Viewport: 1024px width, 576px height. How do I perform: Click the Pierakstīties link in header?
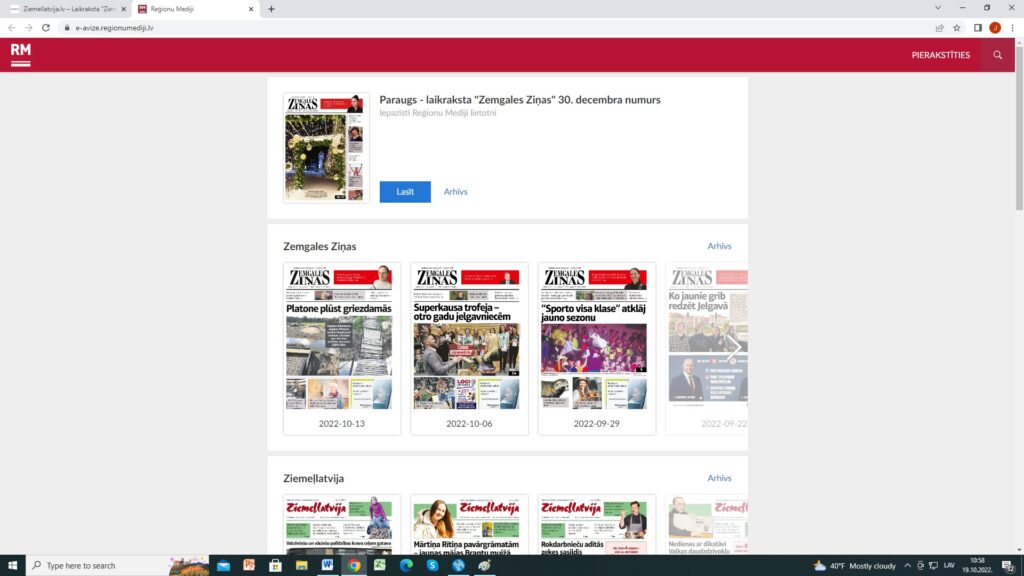pyautogui.click(x=940, y=55)
